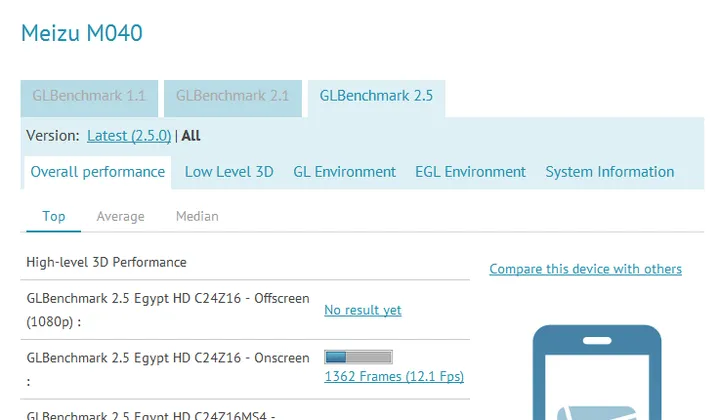Click the Egypt HD Onscreen progress bar

(x=358, y=357)
